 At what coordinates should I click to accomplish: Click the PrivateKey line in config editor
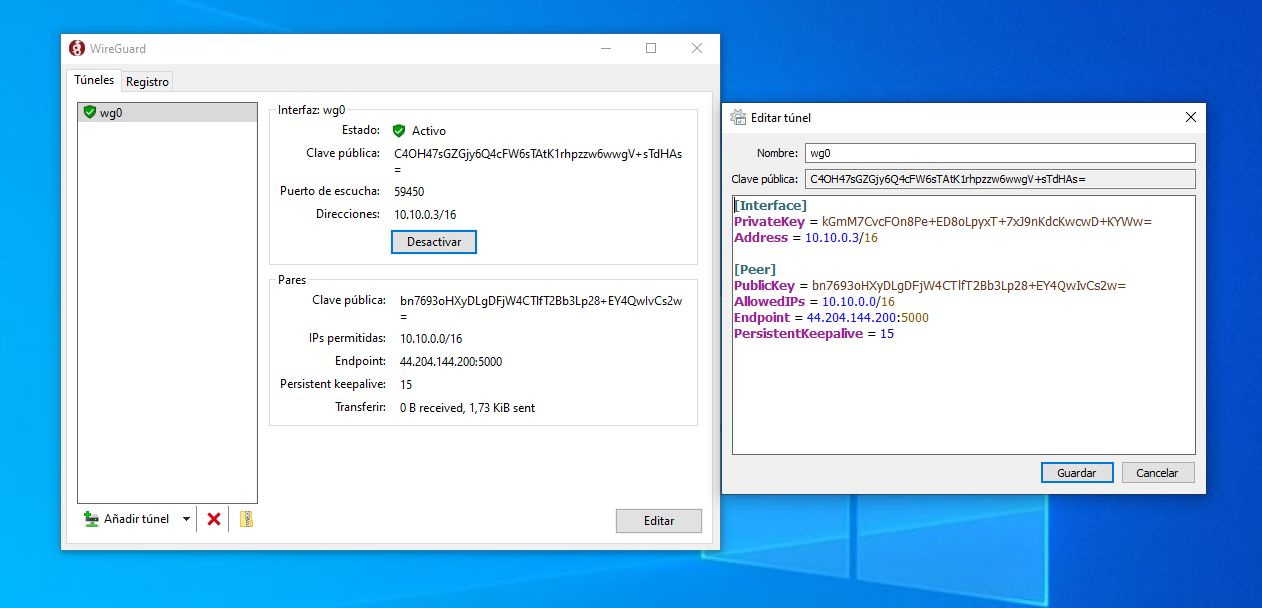click(943, 221)
